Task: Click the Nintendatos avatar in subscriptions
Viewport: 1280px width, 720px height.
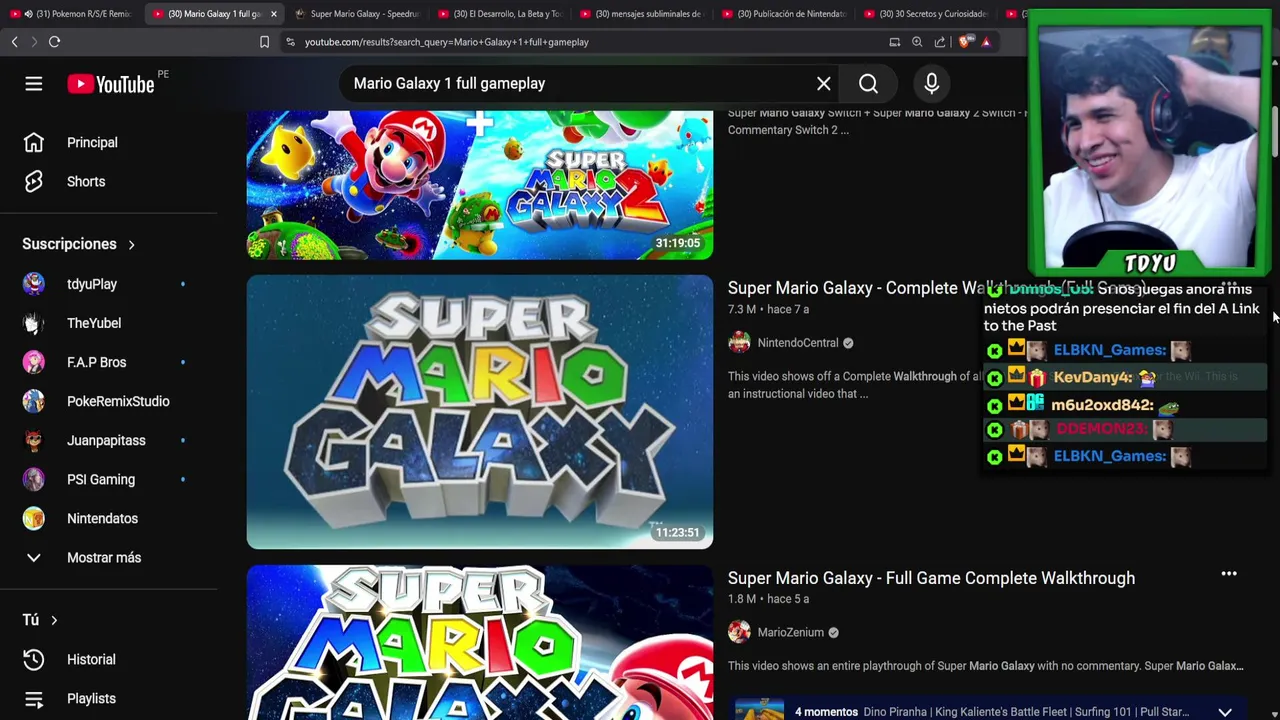Action: pos(34,518)
